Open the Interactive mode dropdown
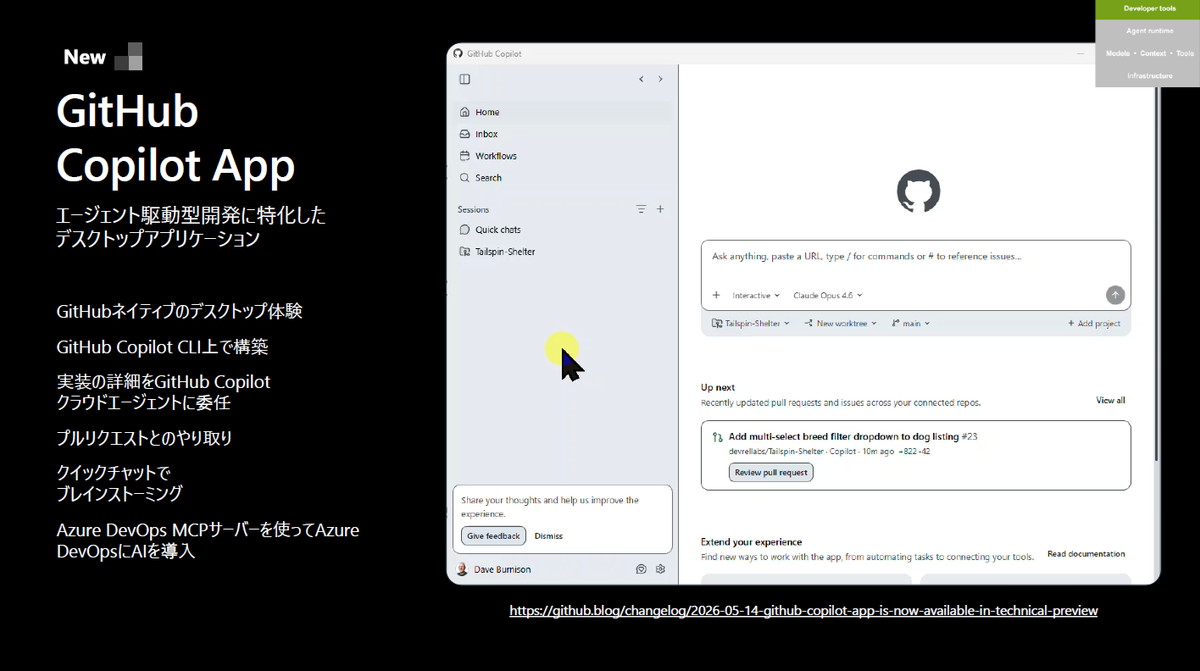This screenshot has width=1200, height=671. point(756,295)
